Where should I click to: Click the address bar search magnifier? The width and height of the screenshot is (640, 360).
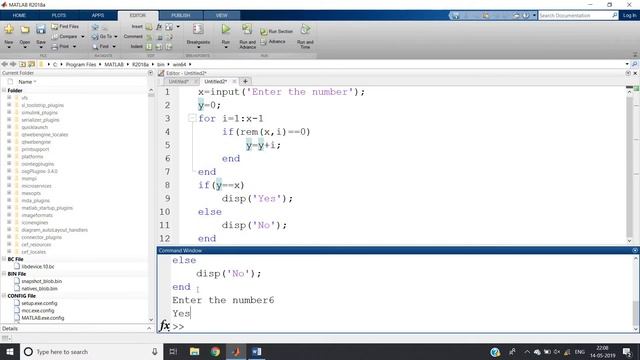point(634,64)
